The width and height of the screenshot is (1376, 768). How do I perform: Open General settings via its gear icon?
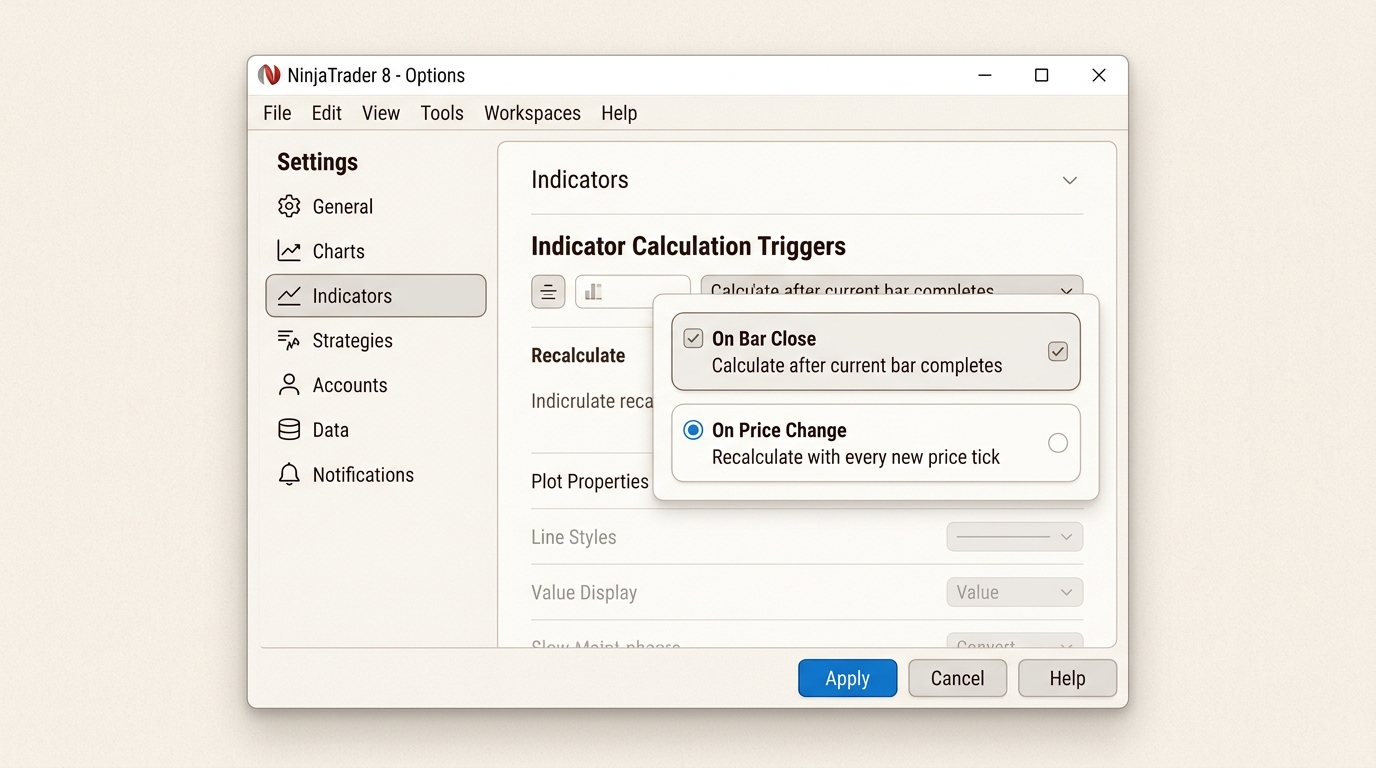(x=289, y=206)
